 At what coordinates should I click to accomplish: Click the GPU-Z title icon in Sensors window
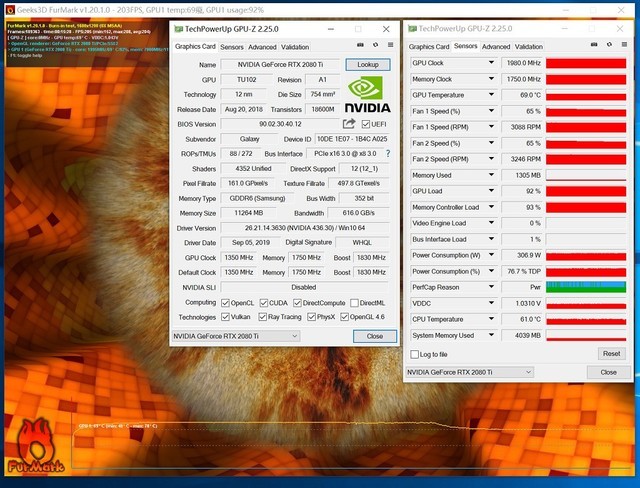412,29
